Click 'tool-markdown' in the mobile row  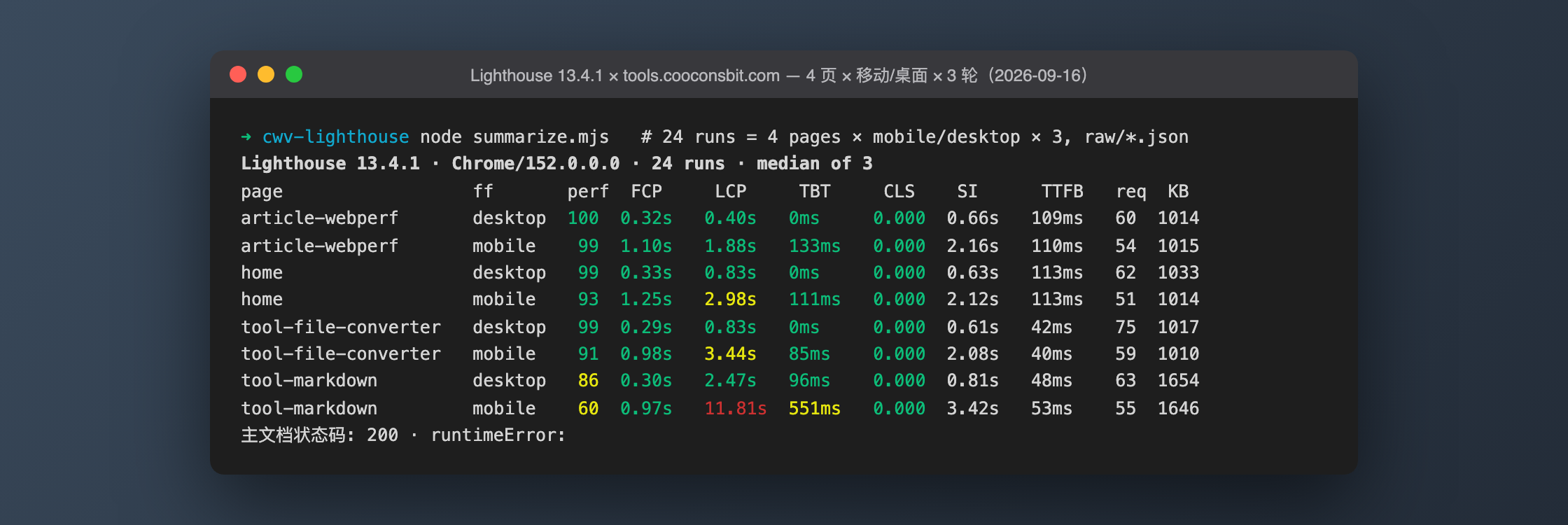pyautogui.click(x=309, y=408)
